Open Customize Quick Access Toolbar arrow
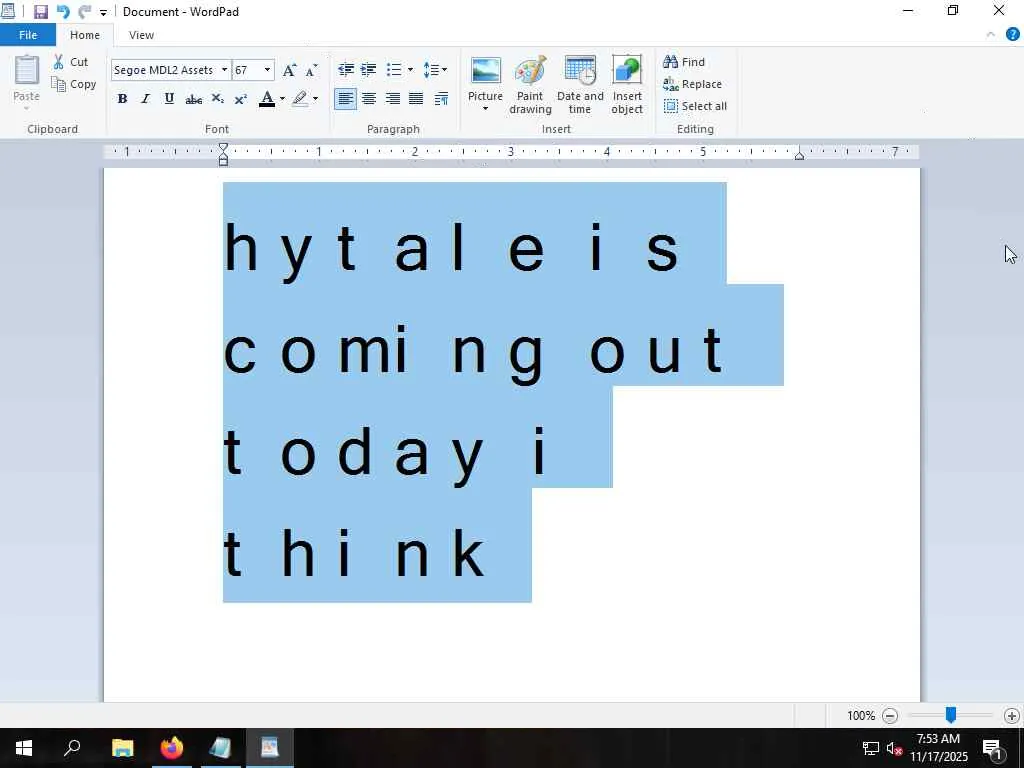Viewport: 1024px width, 768px height. [x=103, y=12]
